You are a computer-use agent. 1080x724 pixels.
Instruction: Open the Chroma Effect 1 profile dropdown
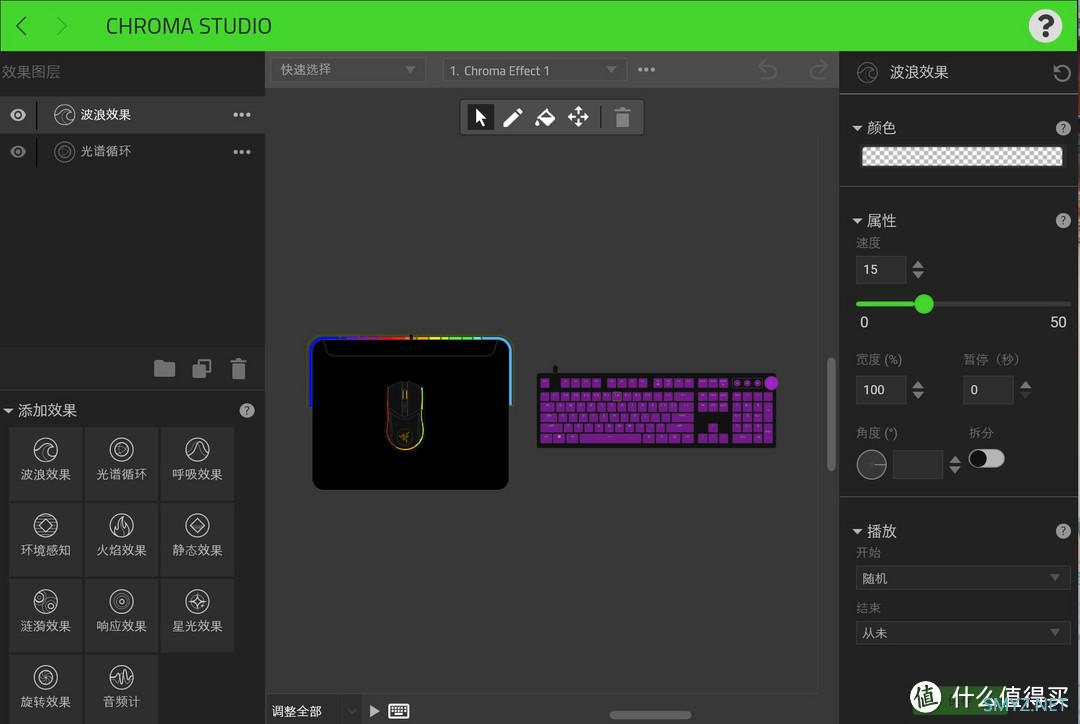[534, 70]
